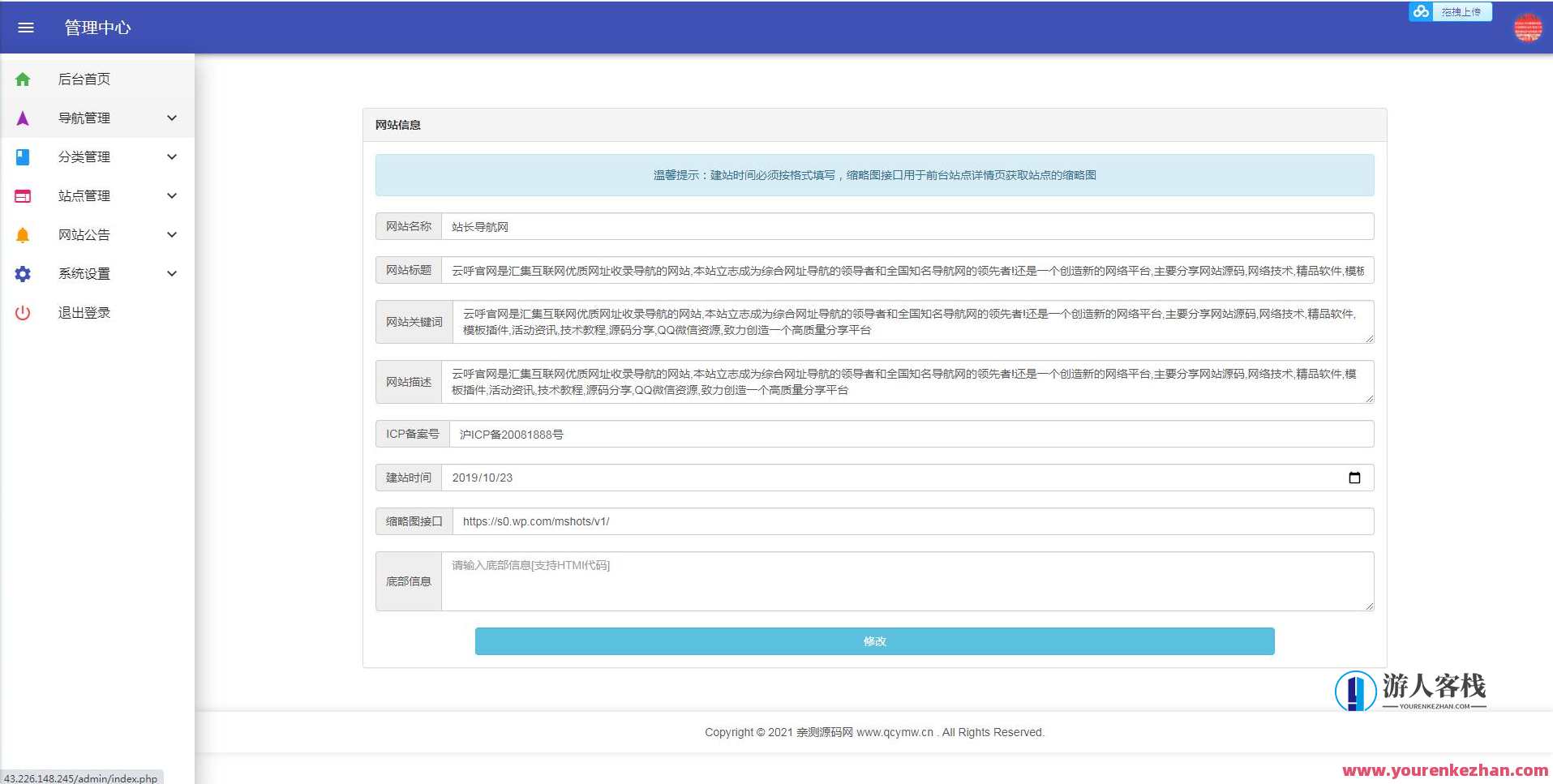Screen dimensions: 1553x784
Task: Open 网站公告 from the sidebar menu
Action: (84, 234)
